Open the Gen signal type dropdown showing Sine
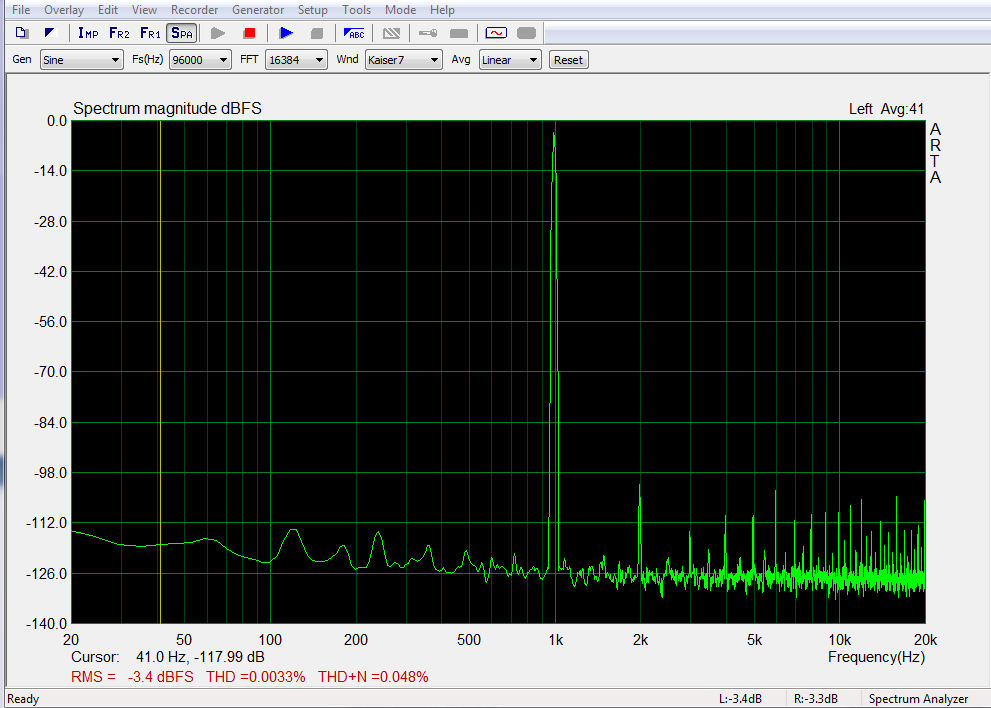 click(x=82, y=60)
